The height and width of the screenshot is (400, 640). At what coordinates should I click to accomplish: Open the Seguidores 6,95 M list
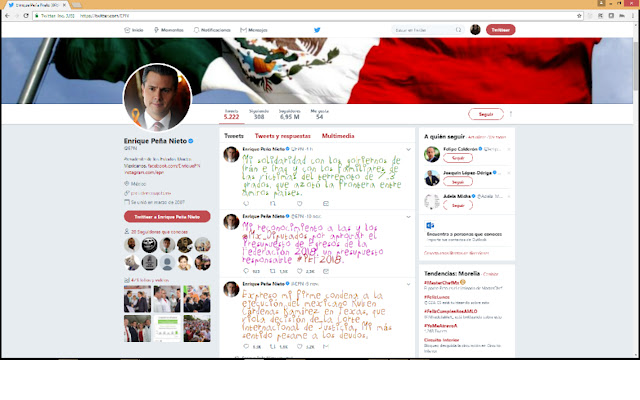click(289, 114)
